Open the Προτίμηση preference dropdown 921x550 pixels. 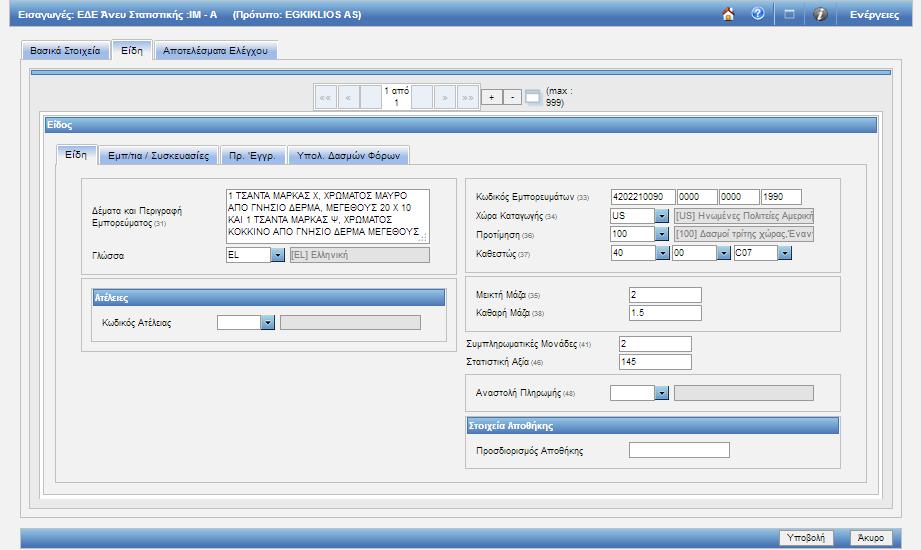(x=662, y=234)
